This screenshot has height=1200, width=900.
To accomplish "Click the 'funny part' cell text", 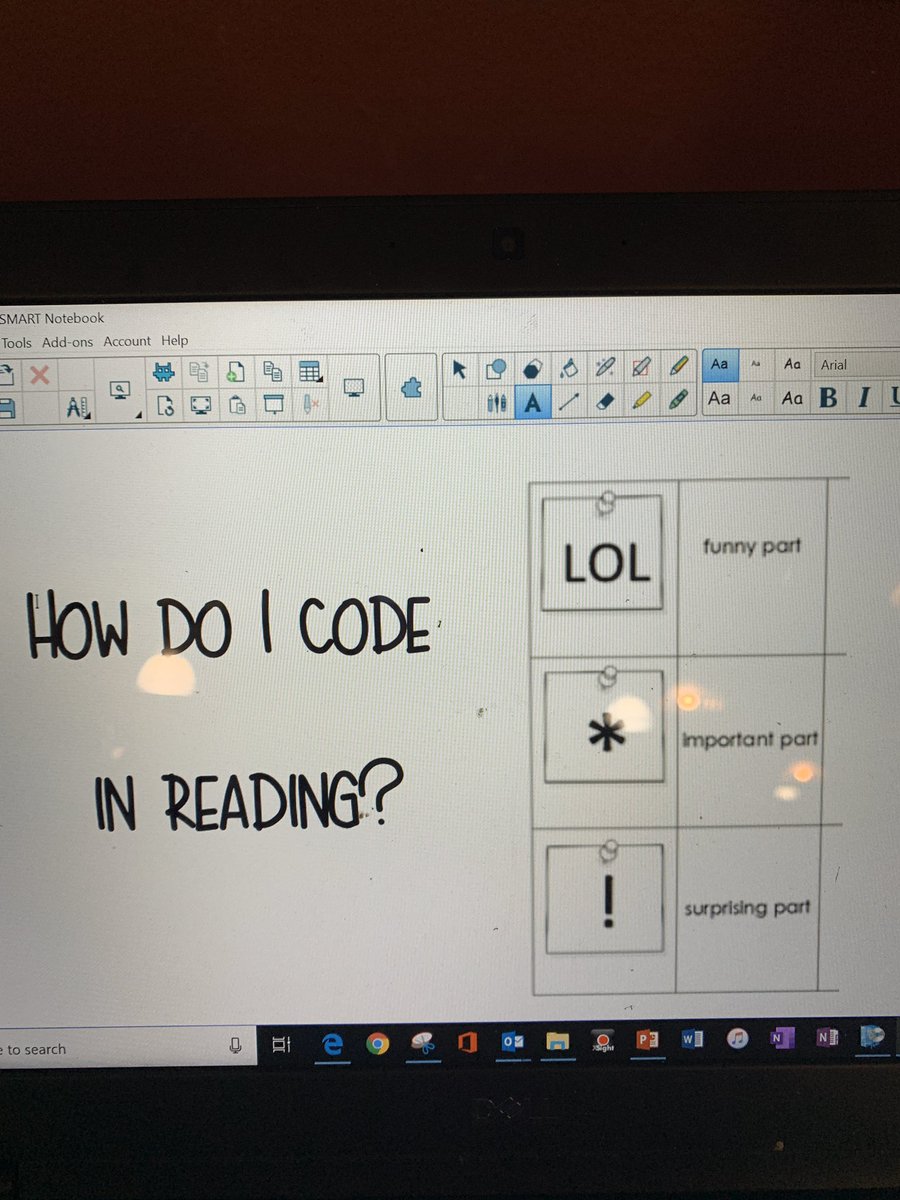I will click(x=752, y=547).
